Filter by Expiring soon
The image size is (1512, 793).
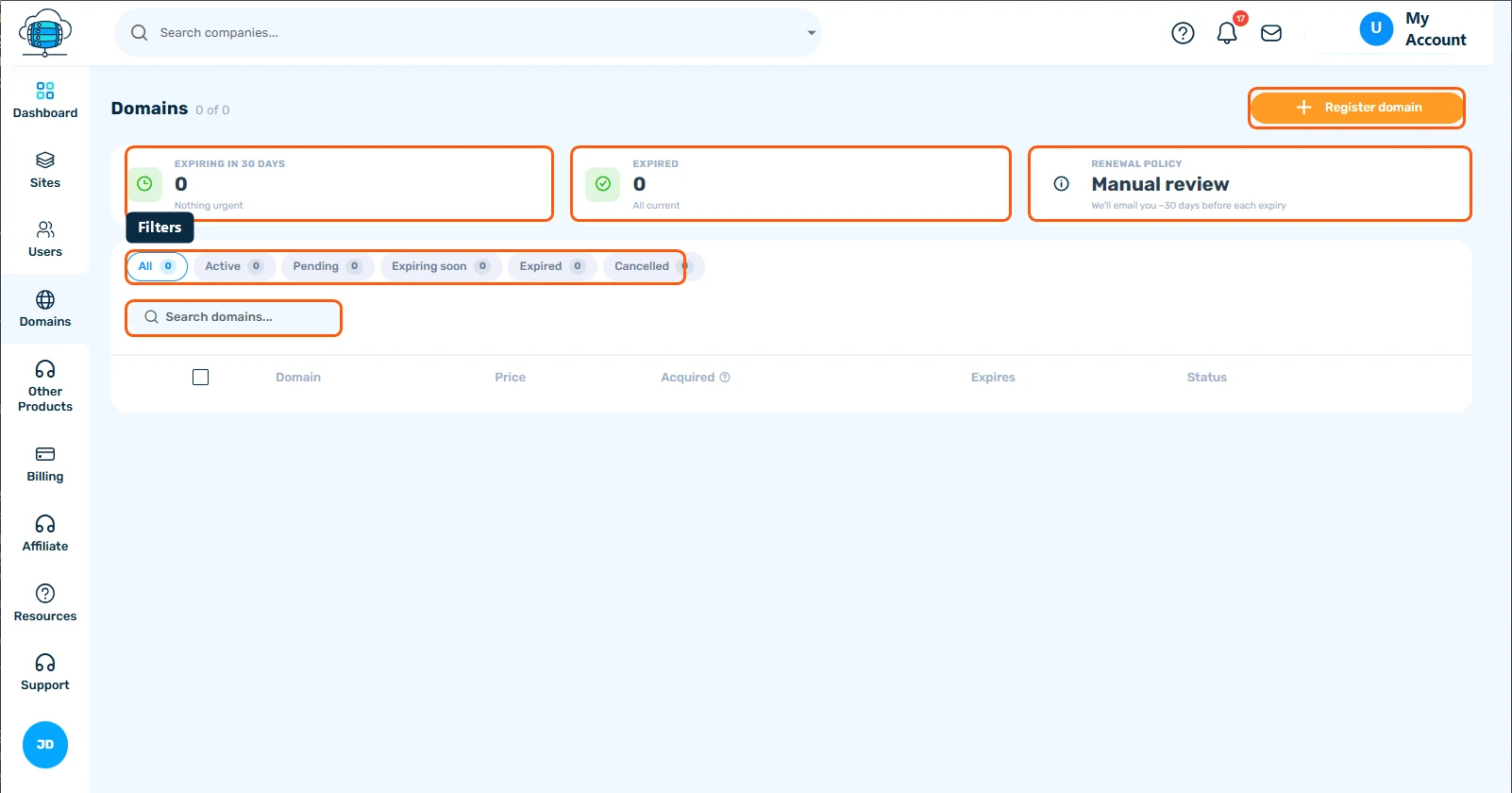pyautogui.click(x=441, y=266)
